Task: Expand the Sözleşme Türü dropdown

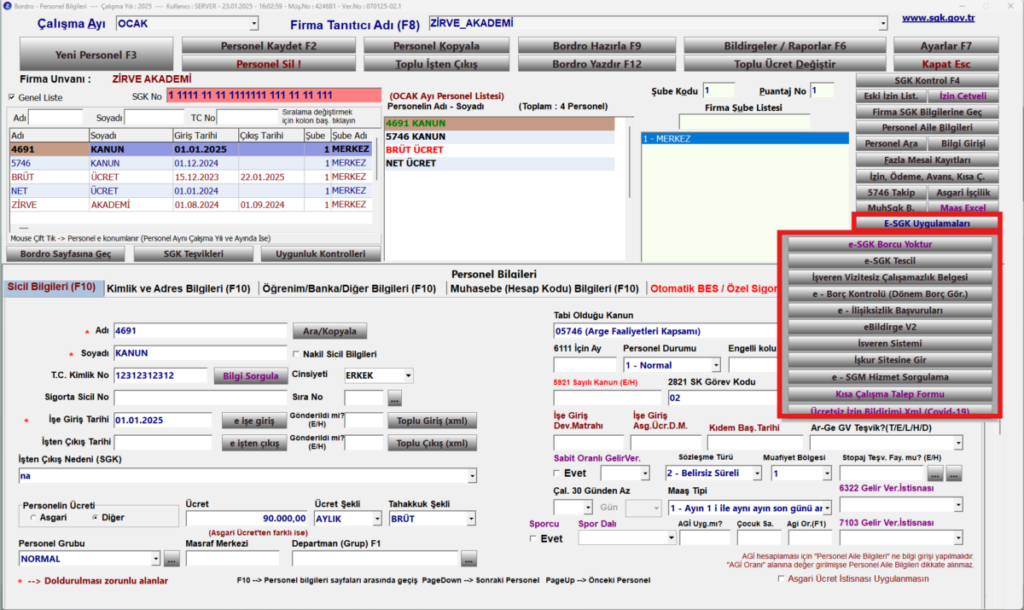Action: tap(757, 473)
